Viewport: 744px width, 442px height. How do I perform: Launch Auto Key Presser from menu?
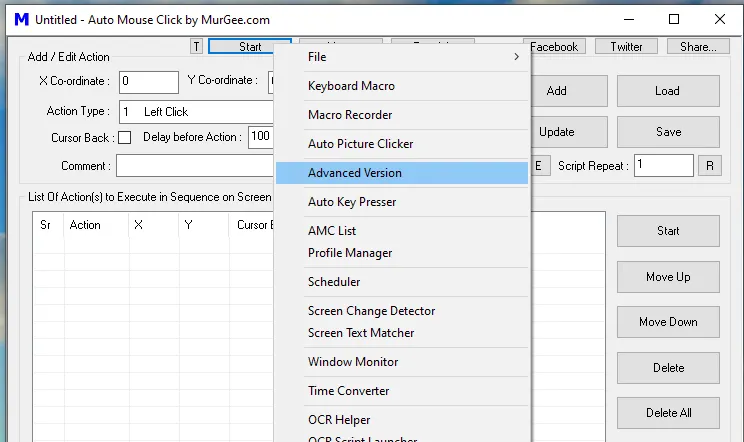coord(402,202)
